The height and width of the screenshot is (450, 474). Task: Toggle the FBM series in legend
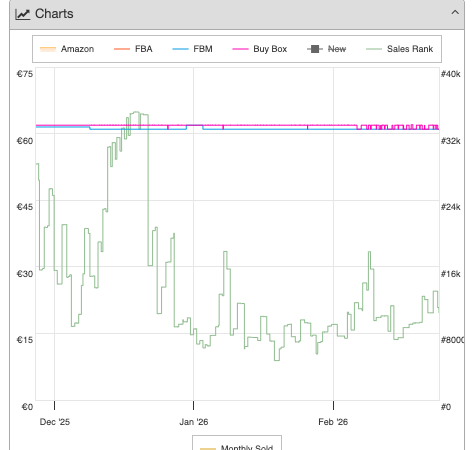192,49
